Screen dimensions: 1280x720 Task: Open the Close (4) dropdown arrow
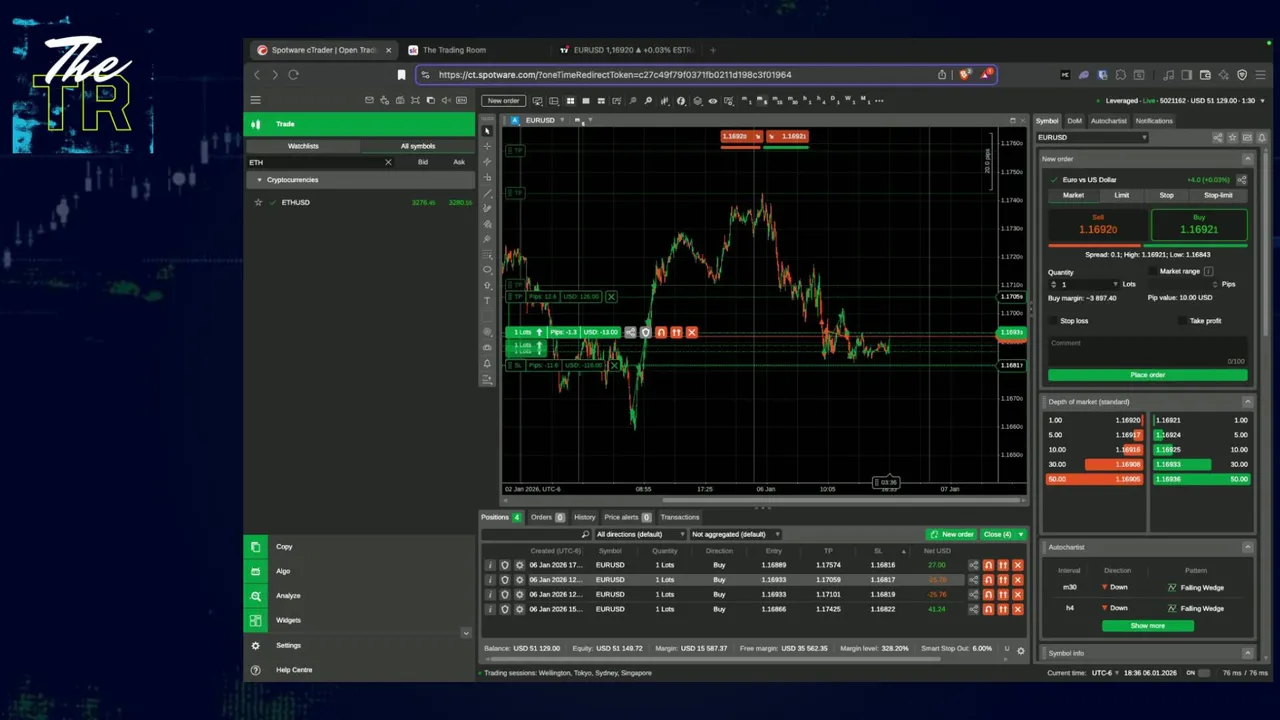1021,535
